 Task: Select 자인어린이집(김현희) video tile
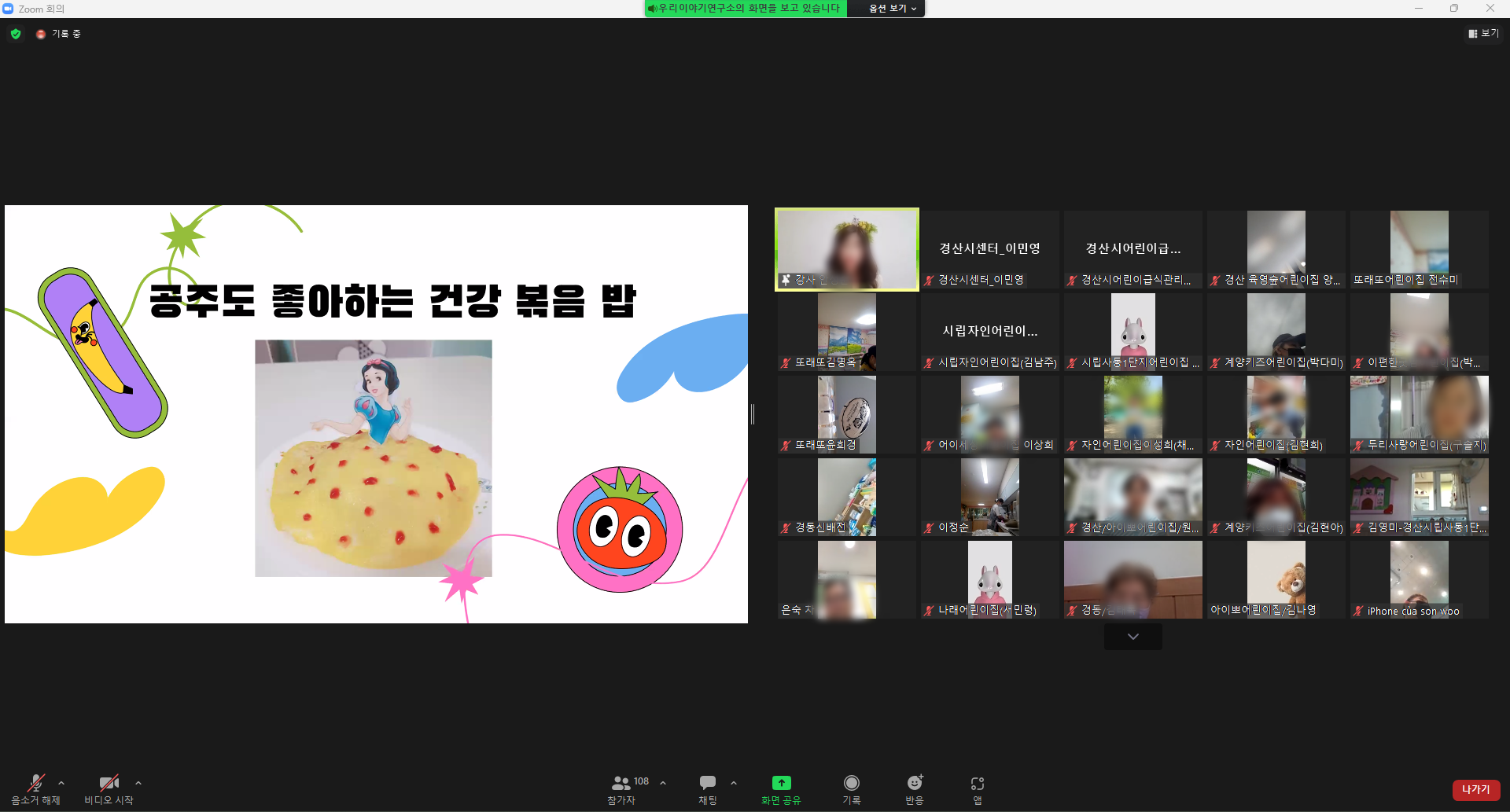(x=1276, y=414)
